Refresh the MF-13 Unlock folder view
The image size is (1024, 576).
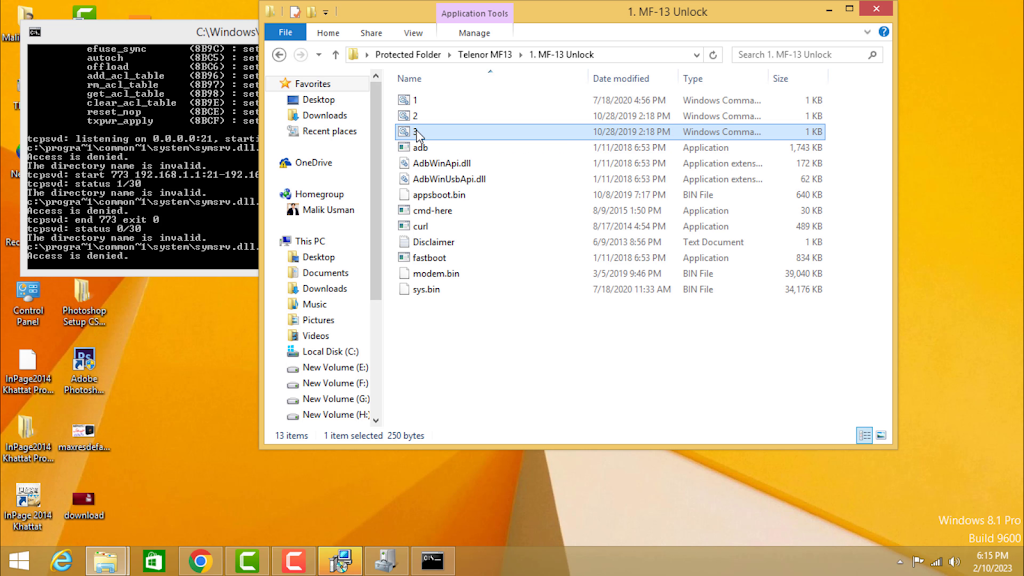(x=713, y=55)
